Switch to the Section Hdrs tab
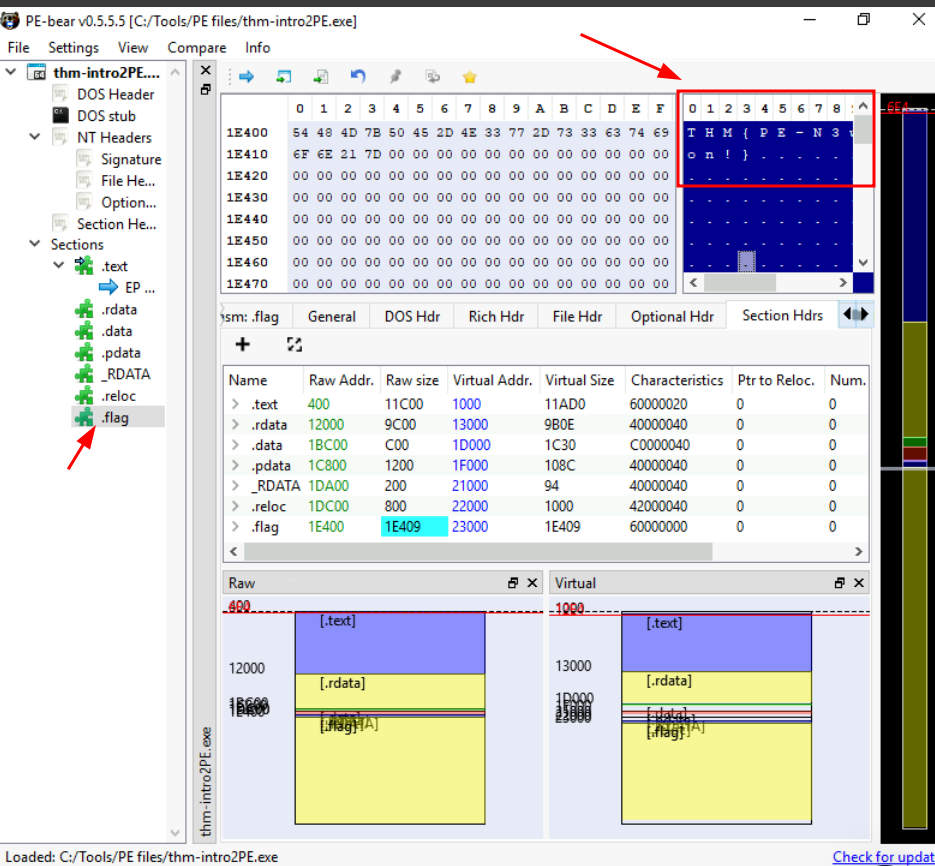 click(x=782, y=316)
